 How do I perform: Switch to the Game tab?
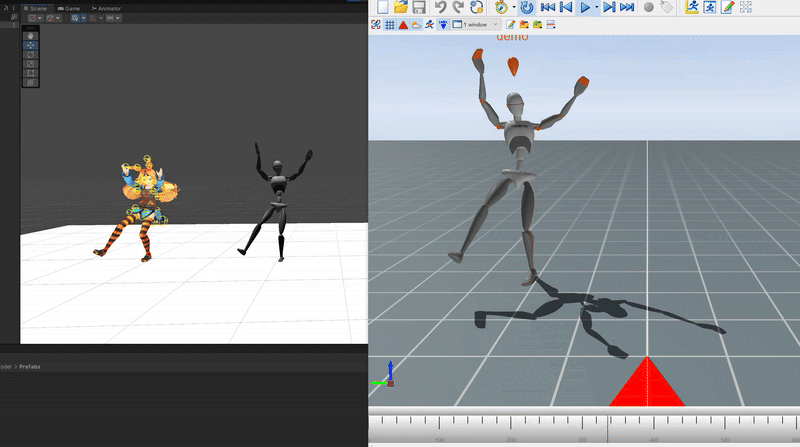point(69,8)
